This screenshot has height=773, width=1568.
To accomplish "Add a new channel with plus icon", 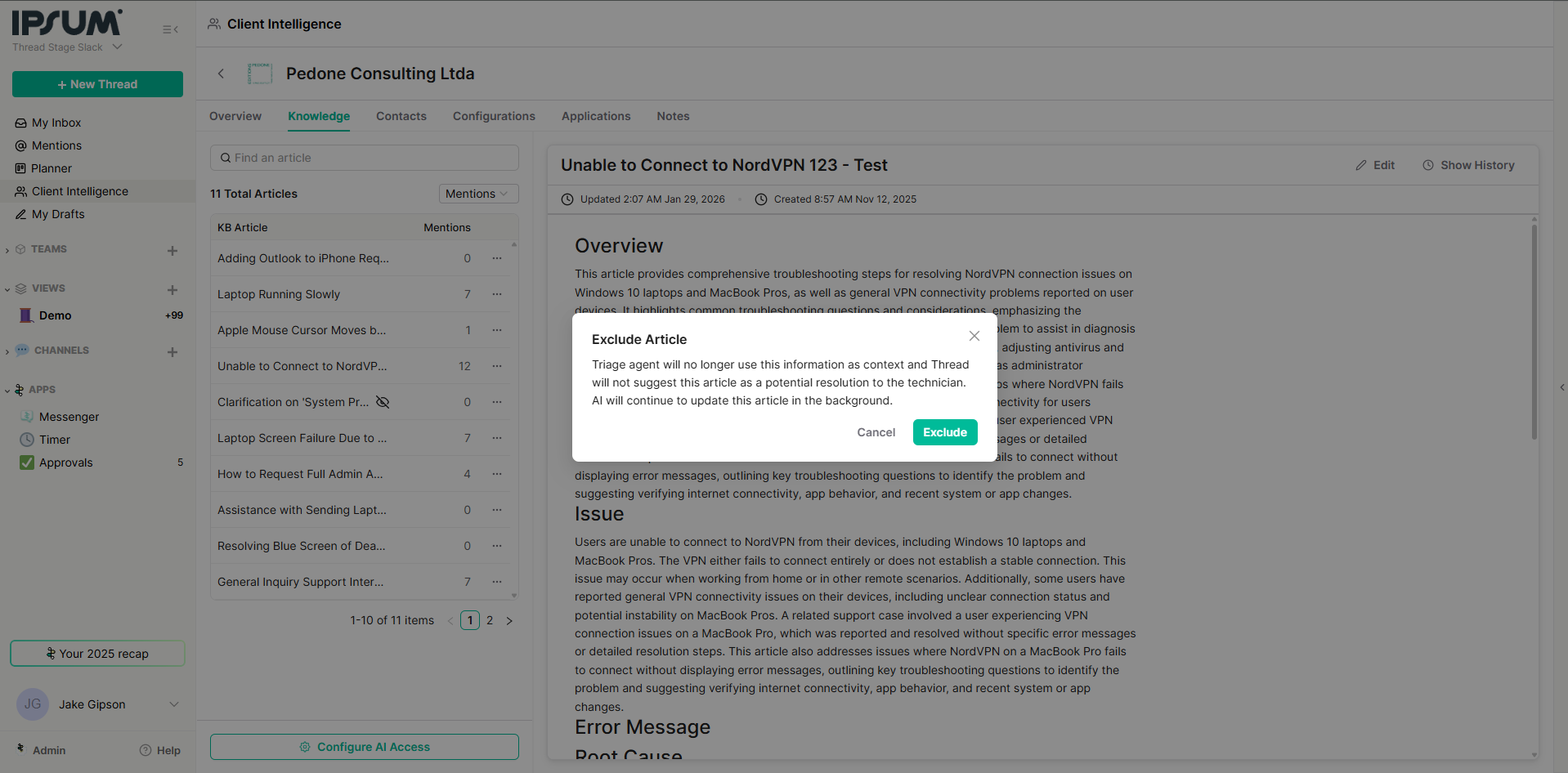I will coord(172,352).
